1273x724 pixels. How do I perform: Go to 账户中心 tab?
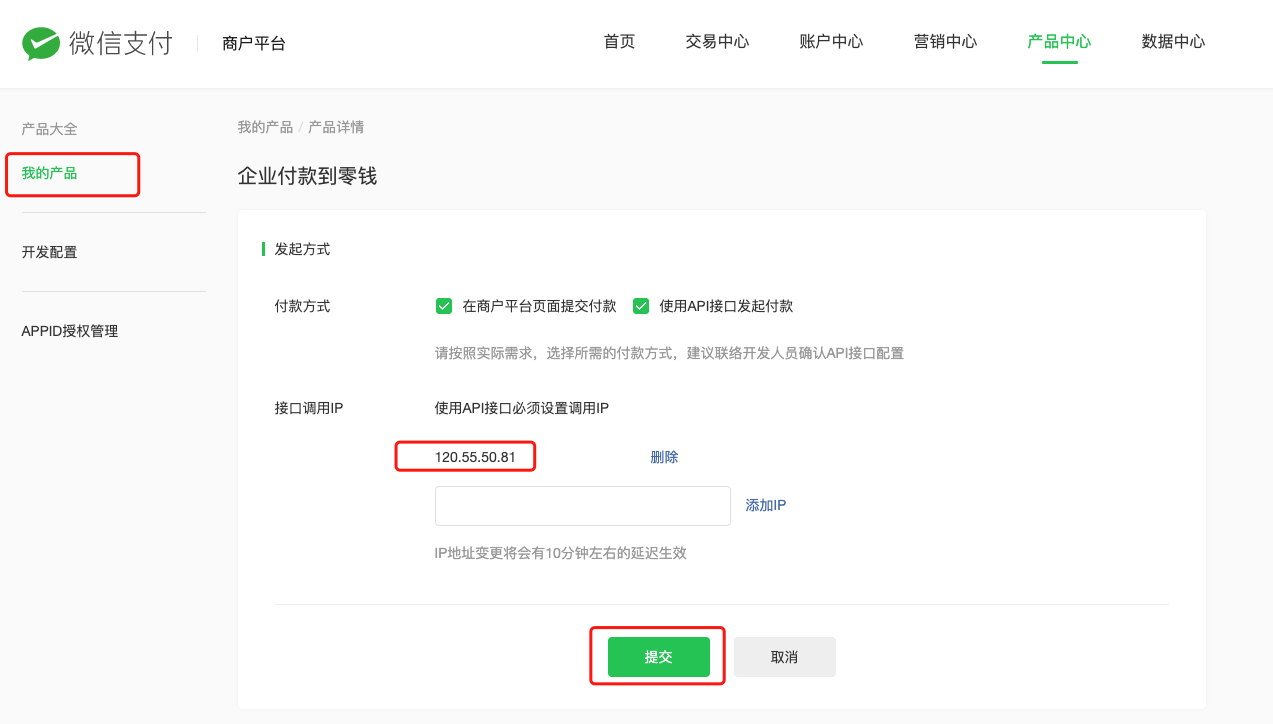pyautogui.click(x=831, y=42)
